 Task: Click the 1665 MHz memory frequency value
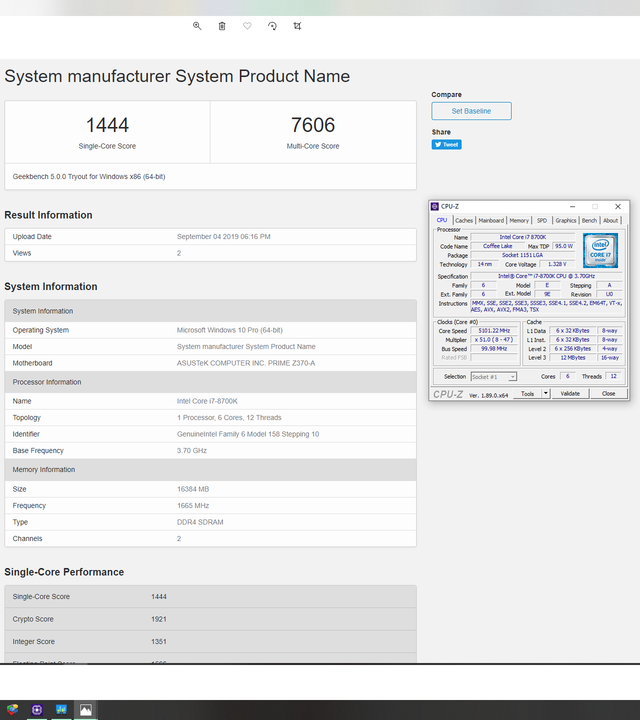pos(193,506)
